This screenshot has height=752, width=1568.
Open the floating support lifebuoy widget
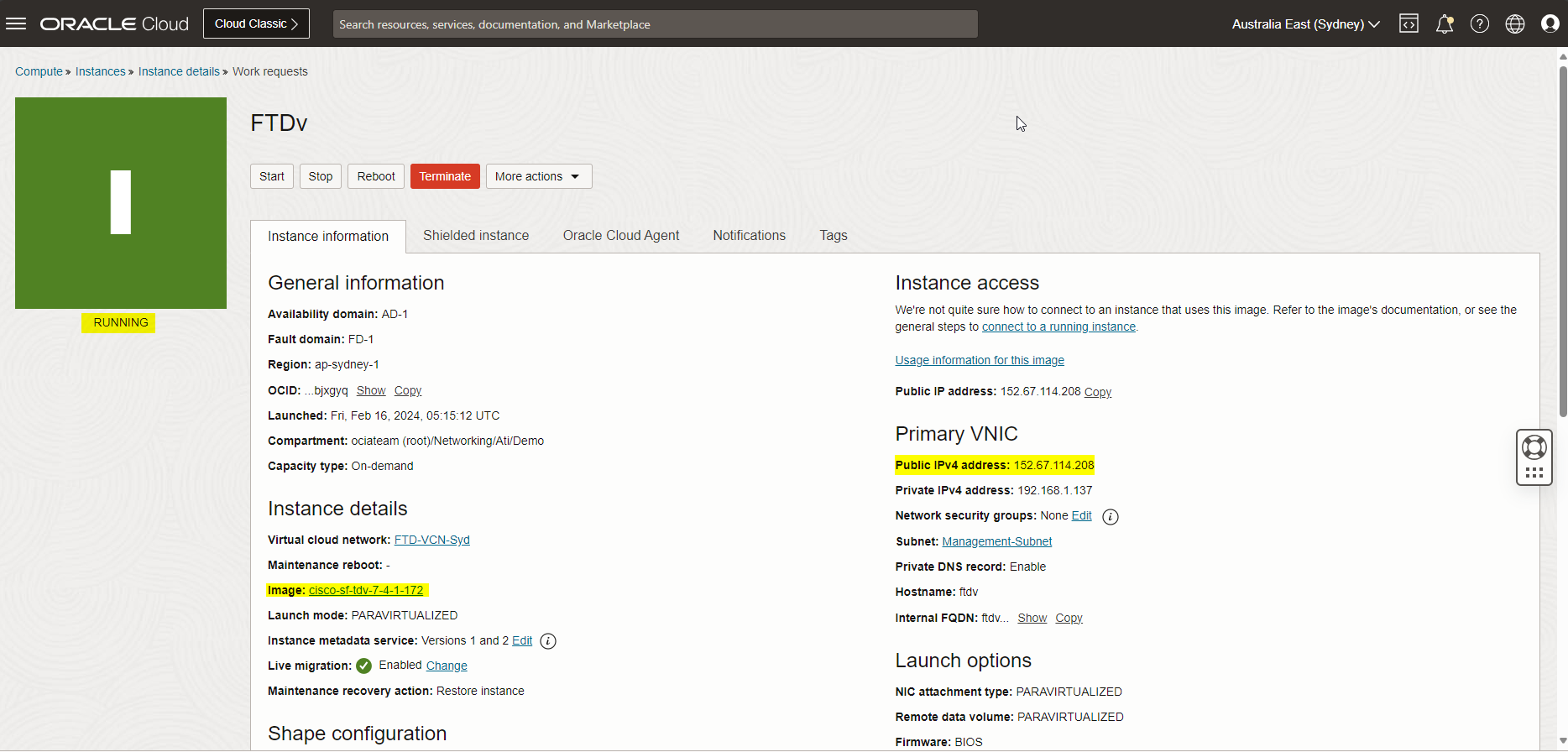click(1534, 448)
